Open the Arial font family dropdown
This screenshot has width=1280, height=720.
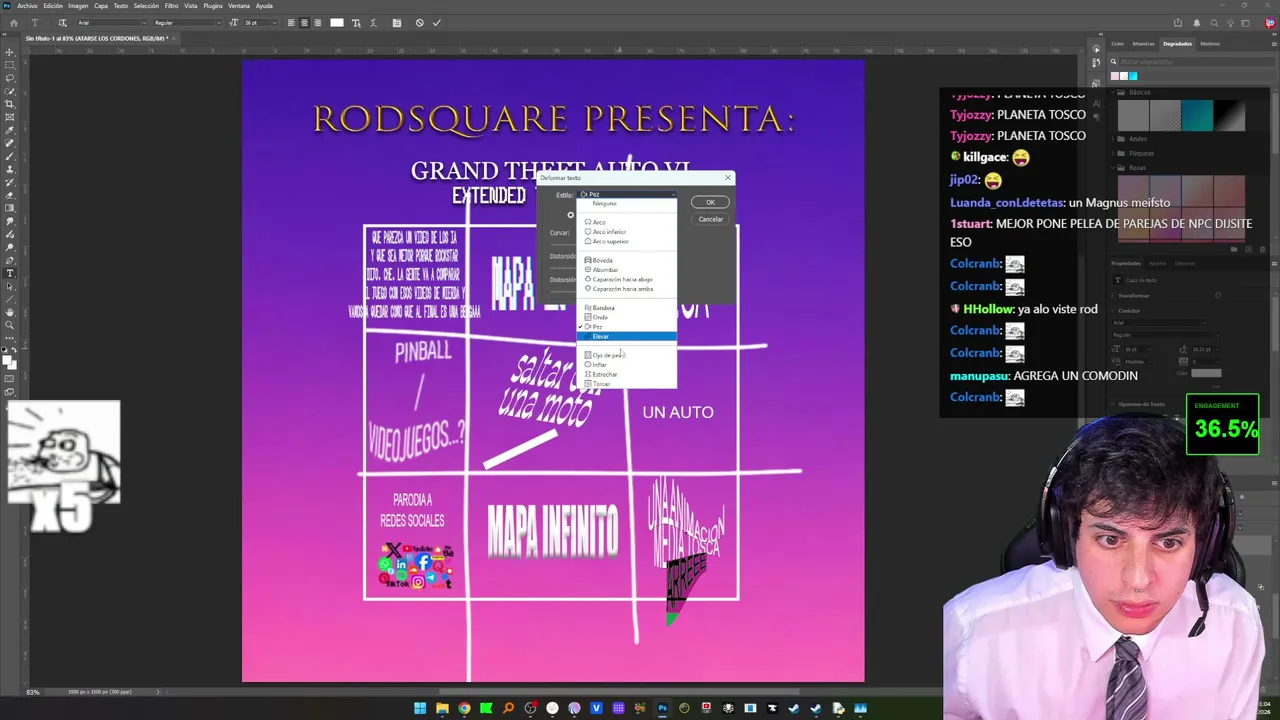coord(112,23)
